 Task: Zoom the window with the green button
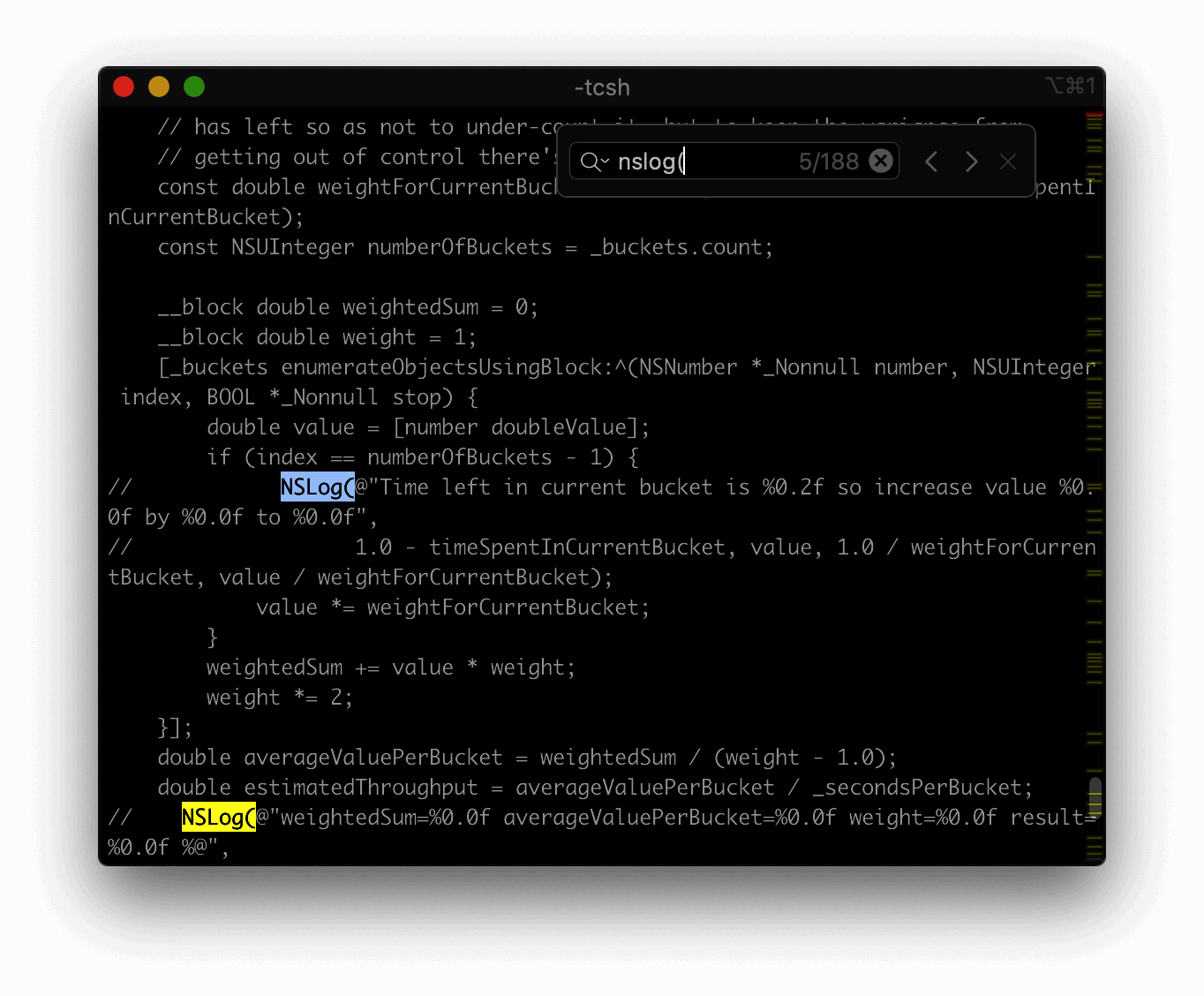[194, 87]
